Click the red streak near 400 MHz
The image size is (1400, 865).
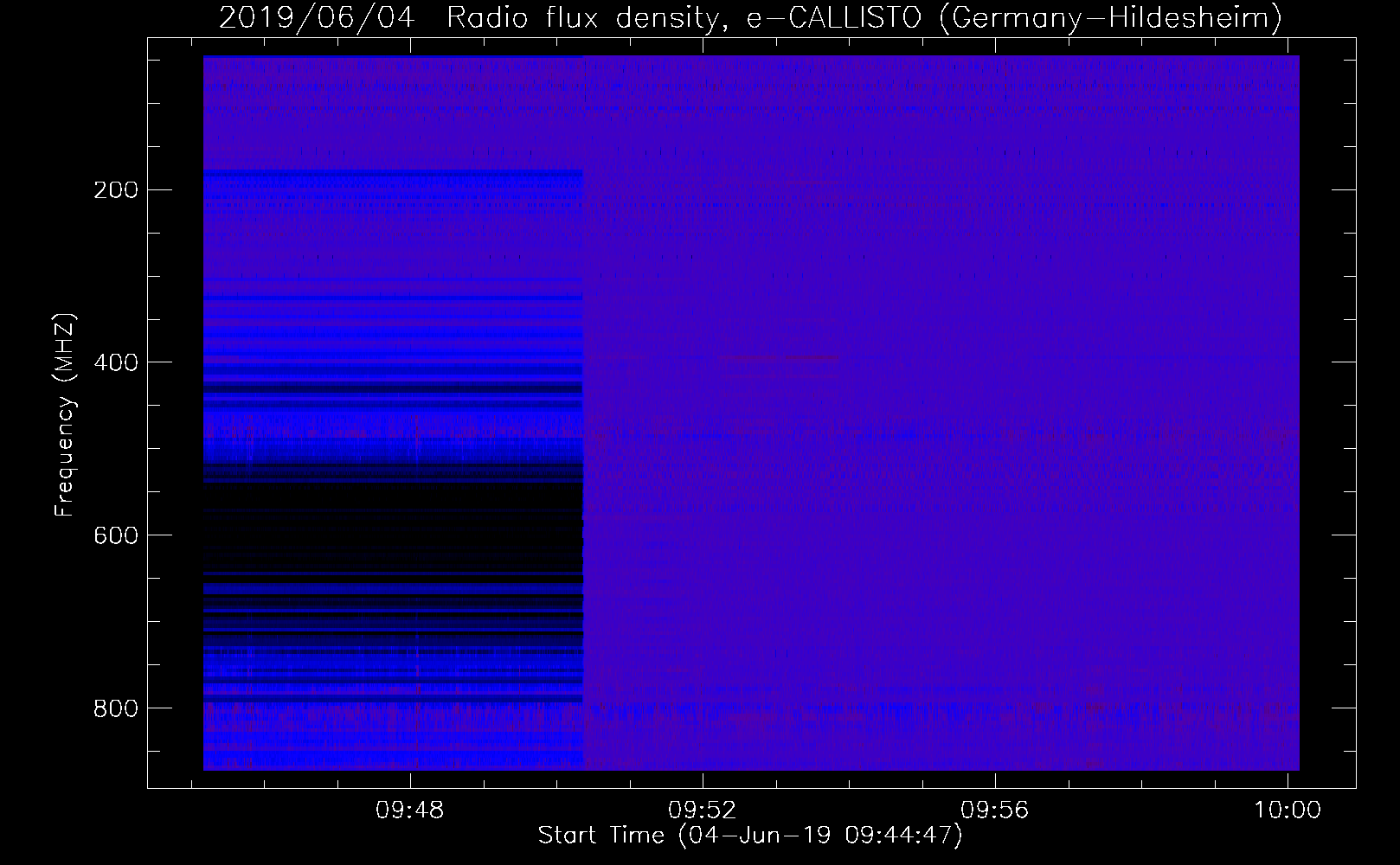coord(779,357)
